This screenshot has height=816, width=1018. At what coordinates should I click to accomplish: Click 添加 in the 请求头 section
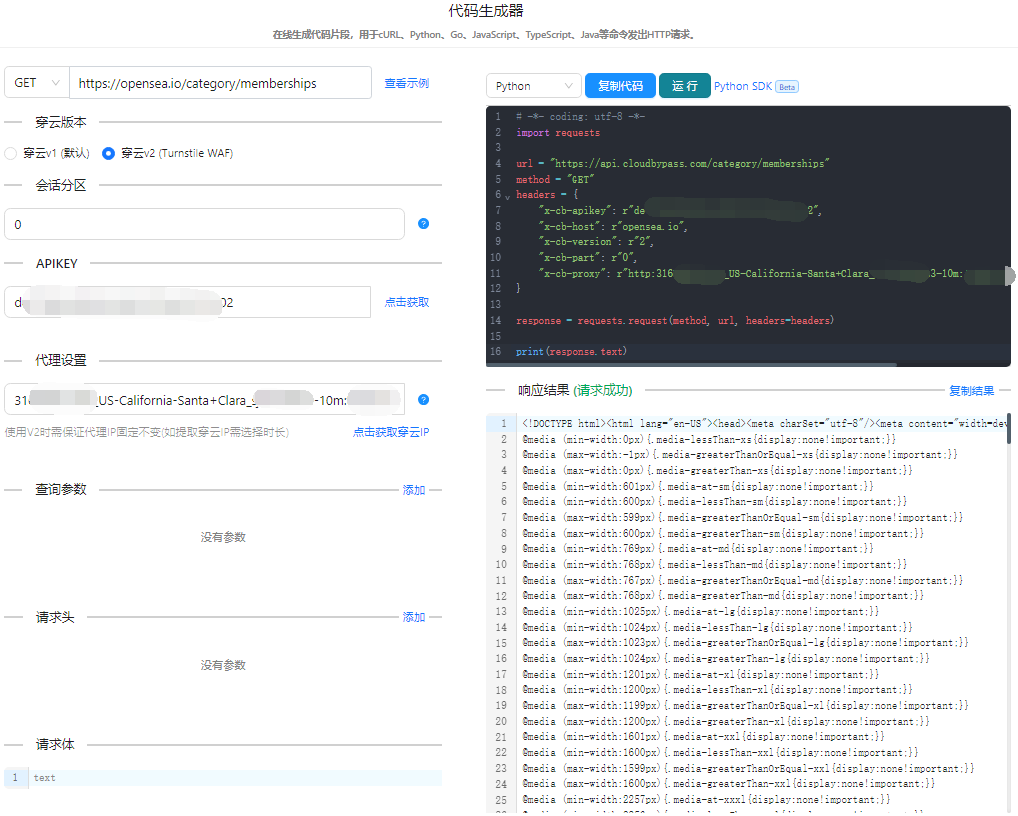[414, 617]
